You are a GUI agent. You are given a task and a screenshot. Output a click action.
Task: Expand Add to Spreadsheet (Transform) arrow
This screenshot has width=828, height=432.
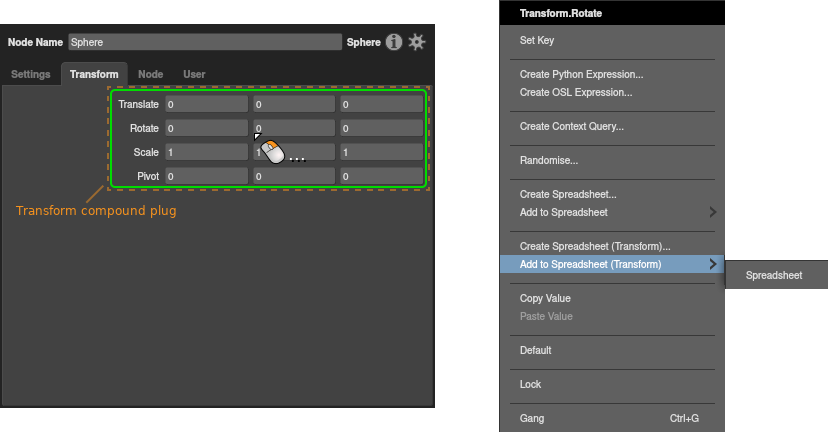(713, 264)
